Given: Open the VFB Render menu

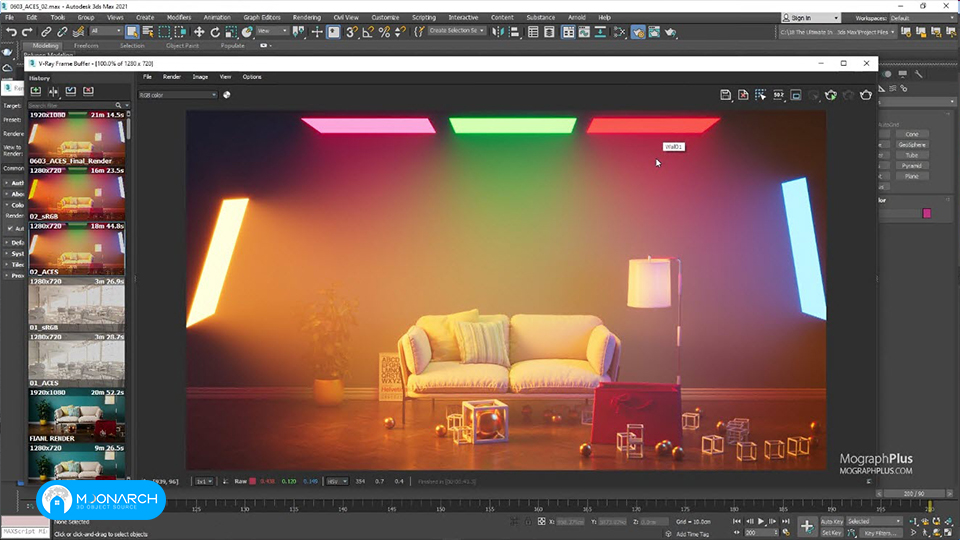Looking at the screenshot, I should pos(171,77).
